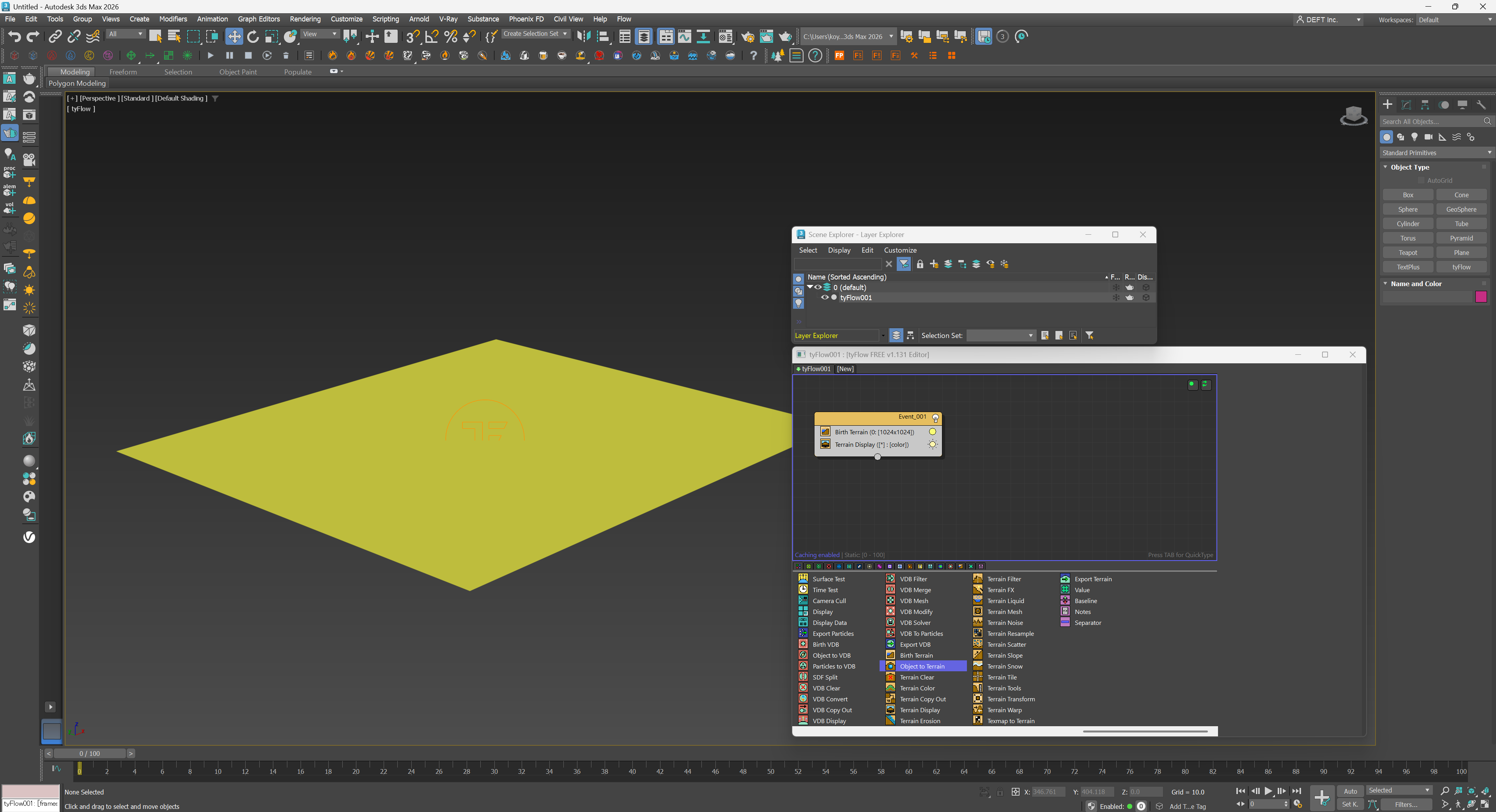
Task: Click the Lock icon in Scene Explorer
Action: click(x=920, y=264)
